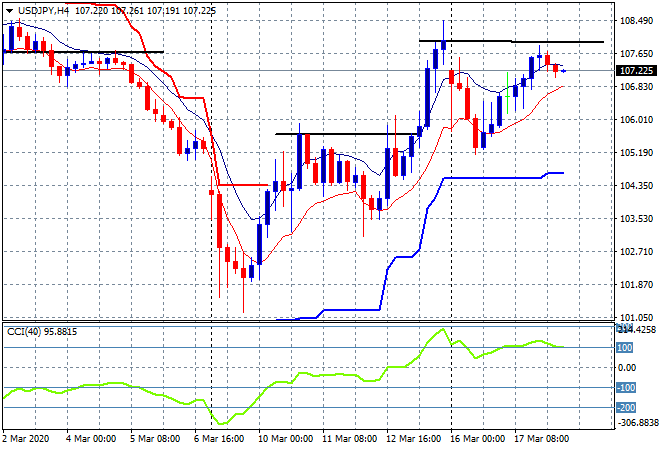Click the 10 Mar 00:00 time label

[x=285, y=439]
